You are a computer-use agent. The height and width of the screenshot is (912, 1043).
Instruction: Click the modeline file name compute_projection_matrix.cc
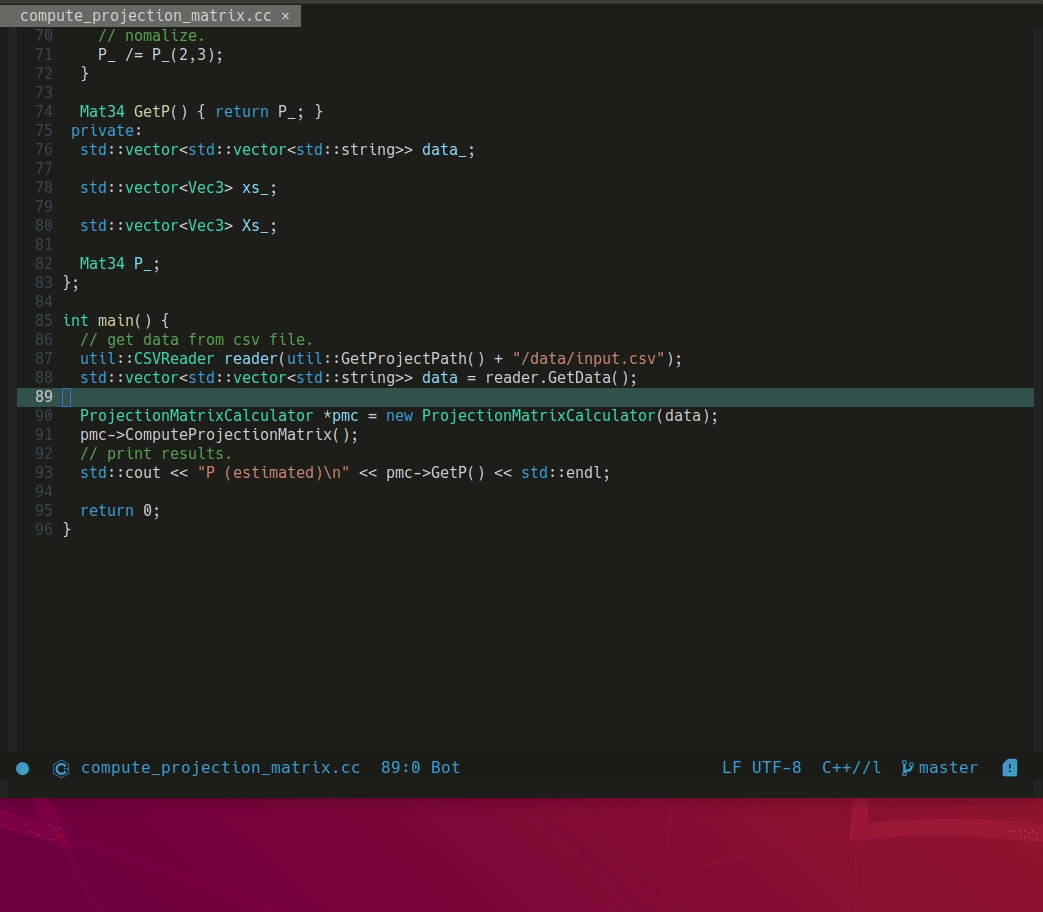tap(220, 768)
